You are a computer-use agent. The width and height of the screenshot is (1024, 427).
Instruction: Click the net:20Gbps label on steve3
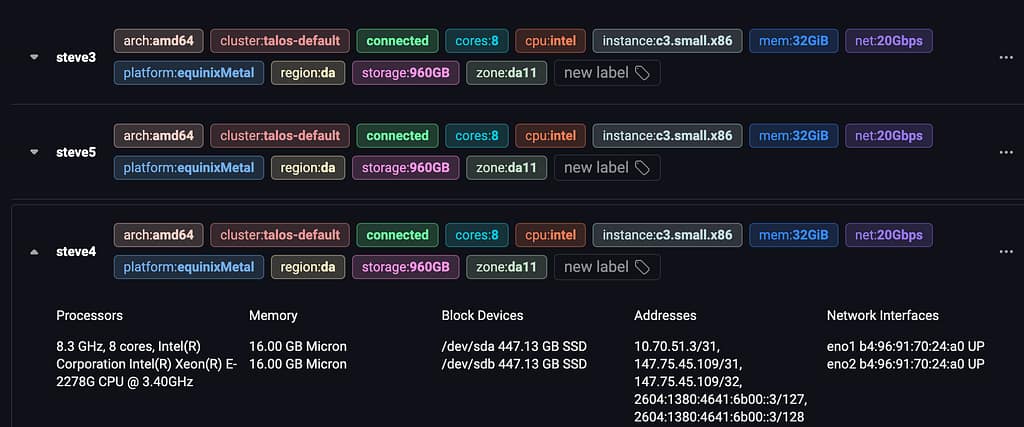889,41
